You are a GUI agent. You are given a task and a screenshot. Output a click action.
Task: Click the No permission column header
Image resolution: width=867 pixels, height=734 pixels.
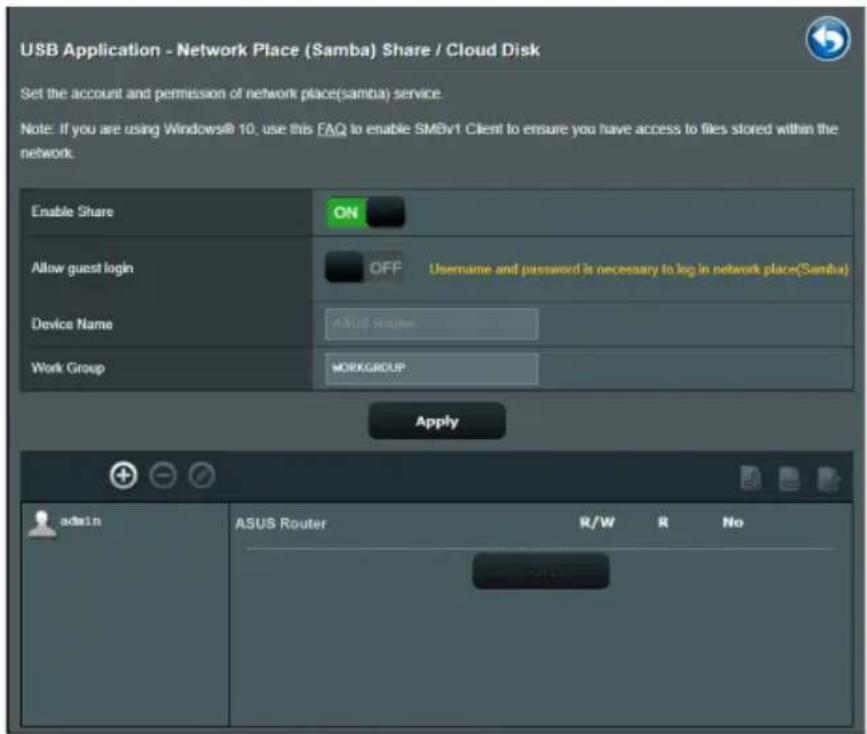click(x=733, y=523)
